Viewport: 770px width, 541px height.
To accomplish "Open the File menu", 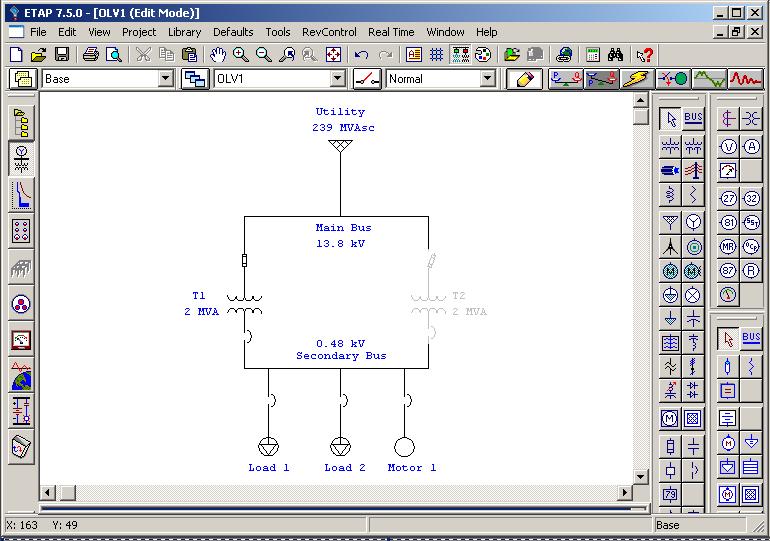I will pos(38,32).
